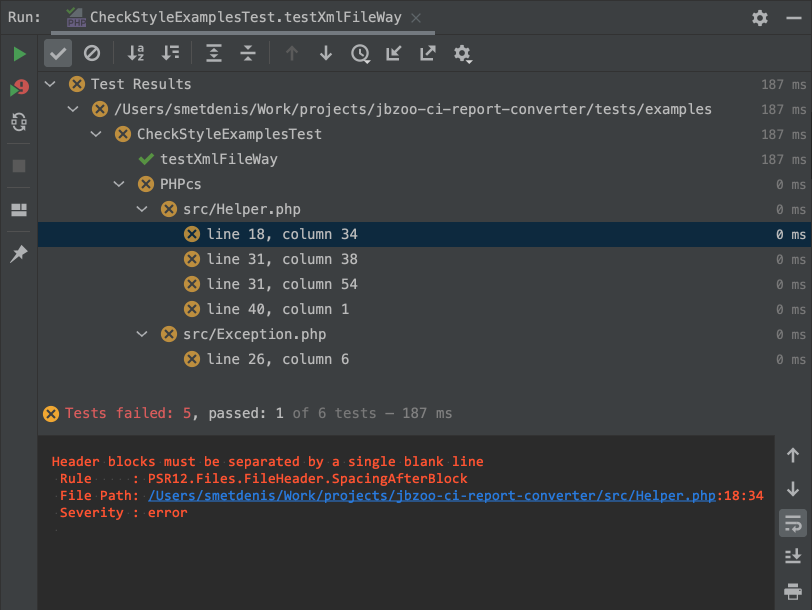Select line 26, column 6 failure
The image size is (812, 610).
tap(425, 359)
